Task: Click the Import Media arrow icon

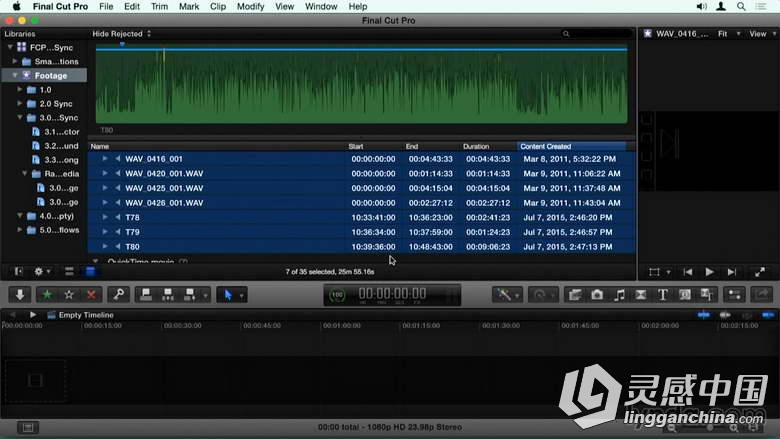Action: [20, 295]
